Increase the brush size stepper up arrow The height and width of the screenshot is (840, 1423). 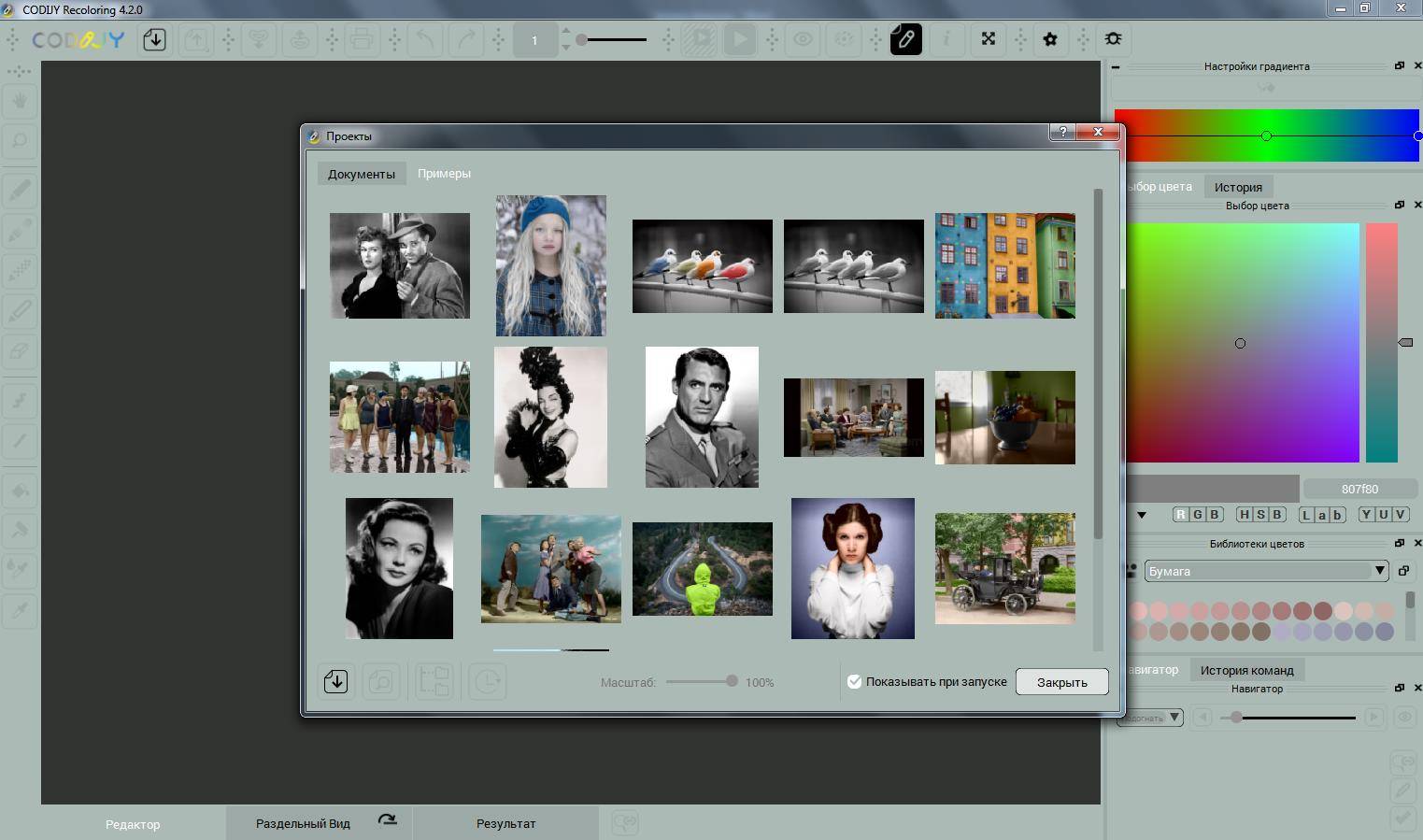click(565, 31)
